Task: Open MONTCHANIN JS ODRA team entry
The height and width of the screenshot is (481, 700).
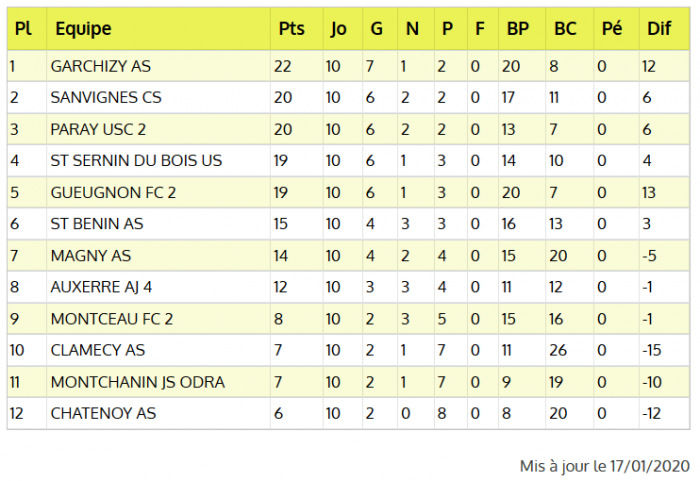Action: click(x=137, y=382)
